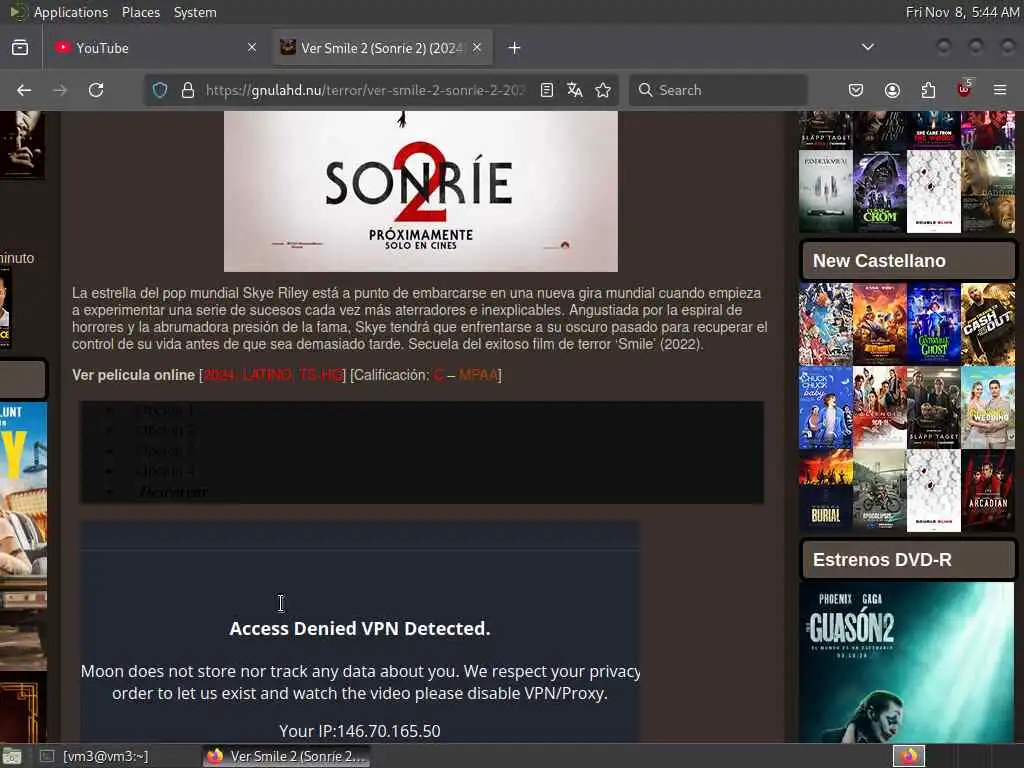Viewport: 1024px width, 768px height.
Task: Close the Ver Smile 2 tab
Action: 477,48
